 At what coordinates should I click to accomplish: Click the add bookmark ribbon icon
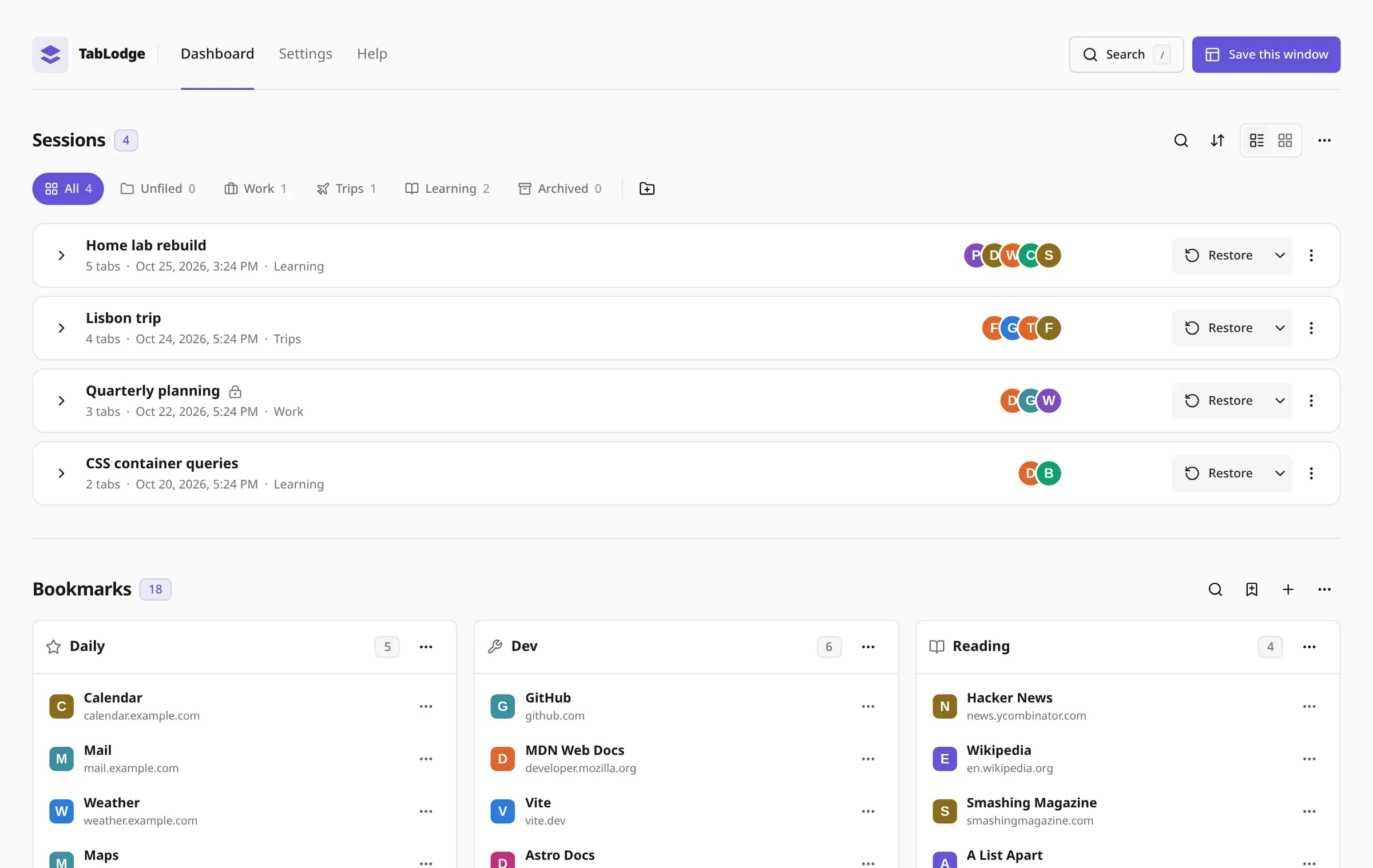[x=1252, y=590]
